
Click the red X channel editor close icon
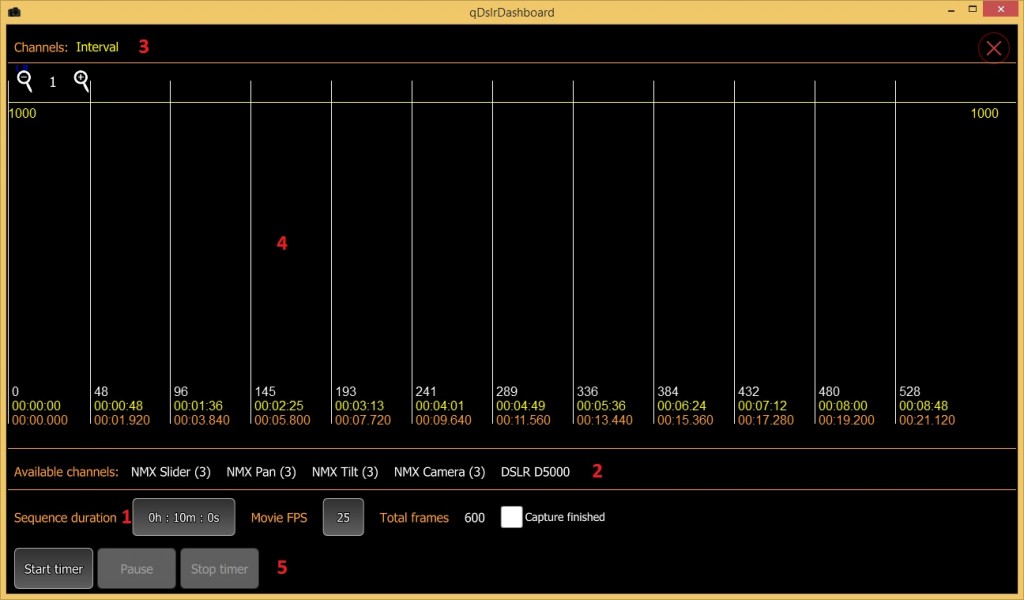(993, 47)
